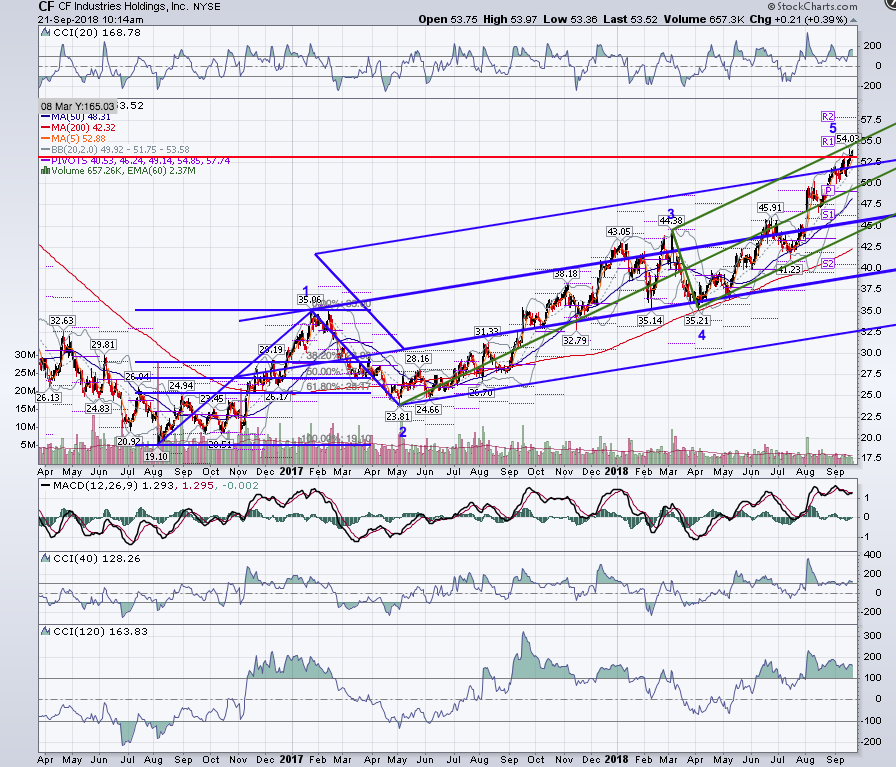896x767 pixels.
Task: Select the R1 pivot resistance marker
Action: pos(828,141)
